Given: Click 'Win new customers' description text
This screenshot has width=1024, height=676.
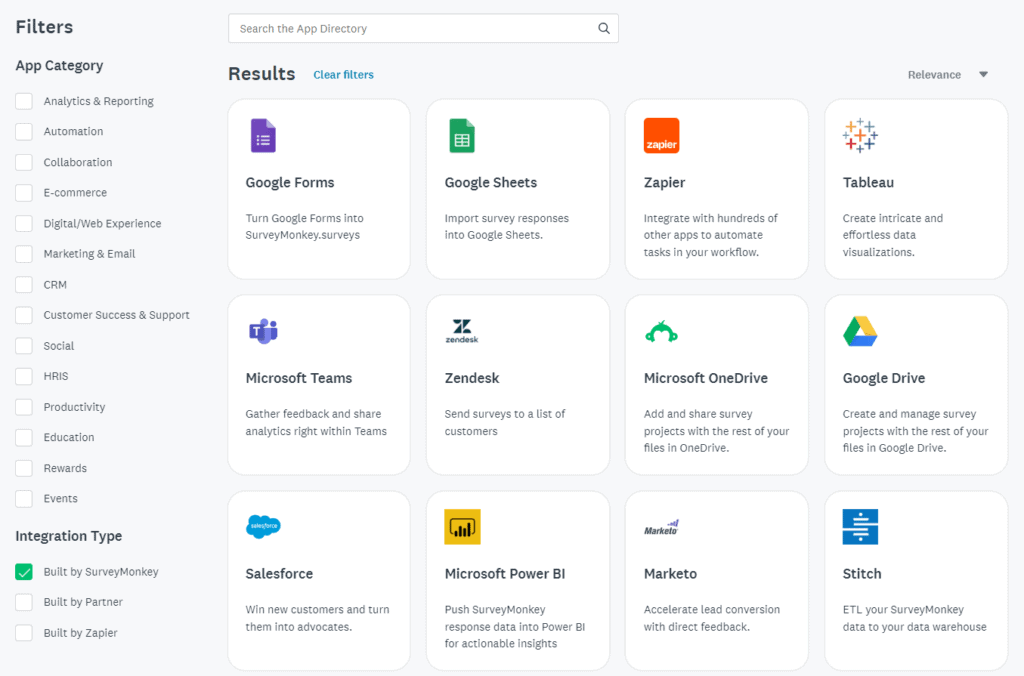Looking at the screenshot, I should 317,618.
